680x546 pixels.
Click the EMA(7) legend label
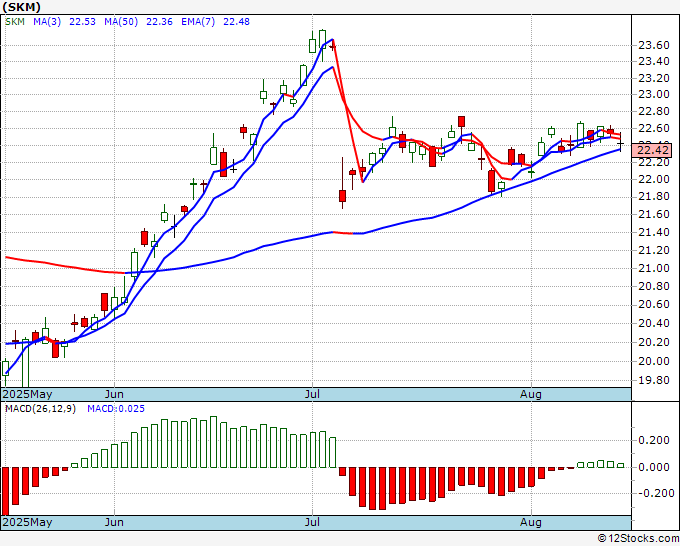(198, 22)
